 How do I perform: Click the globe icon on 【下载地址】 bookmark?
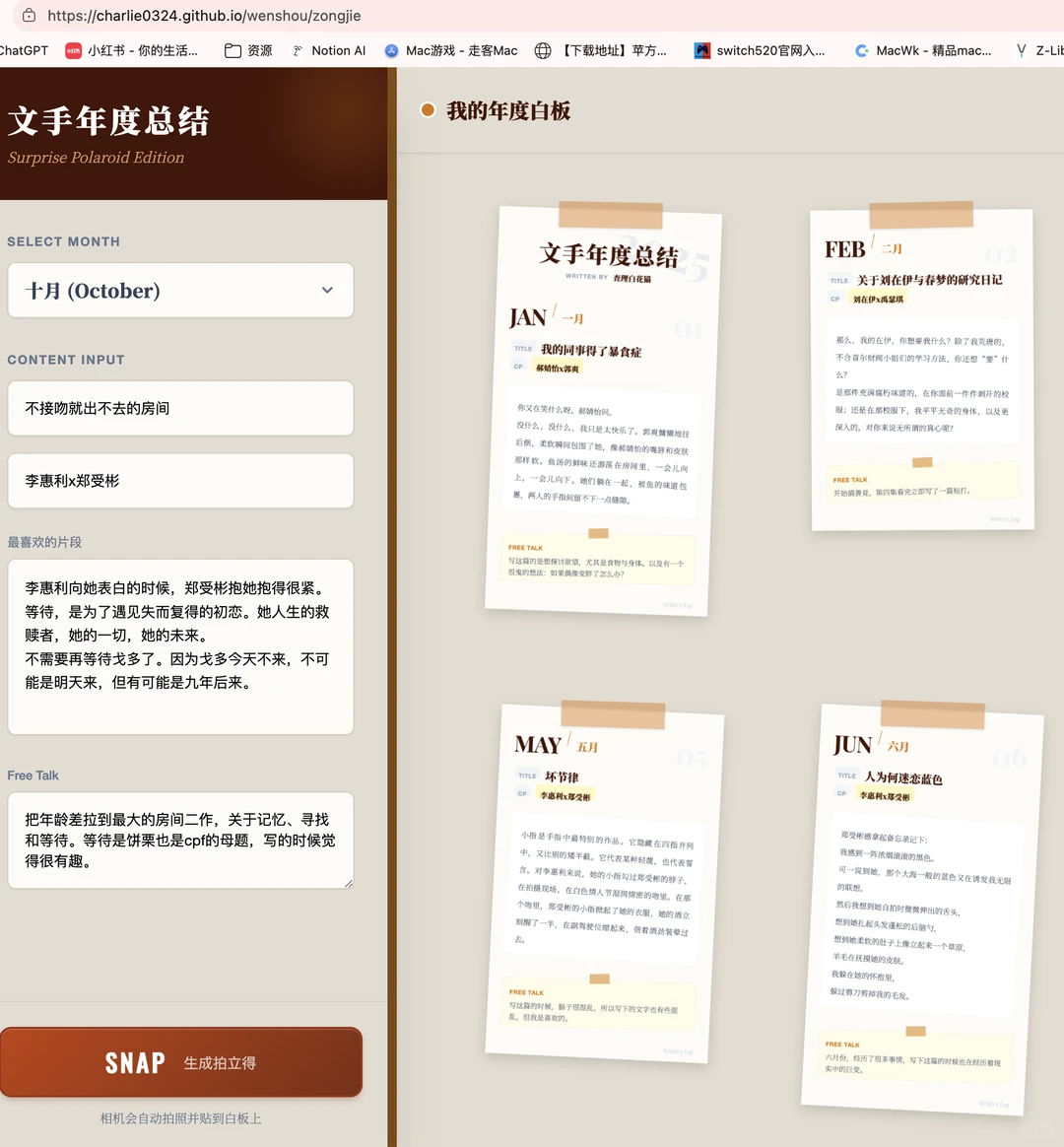[x=543, y=49]
